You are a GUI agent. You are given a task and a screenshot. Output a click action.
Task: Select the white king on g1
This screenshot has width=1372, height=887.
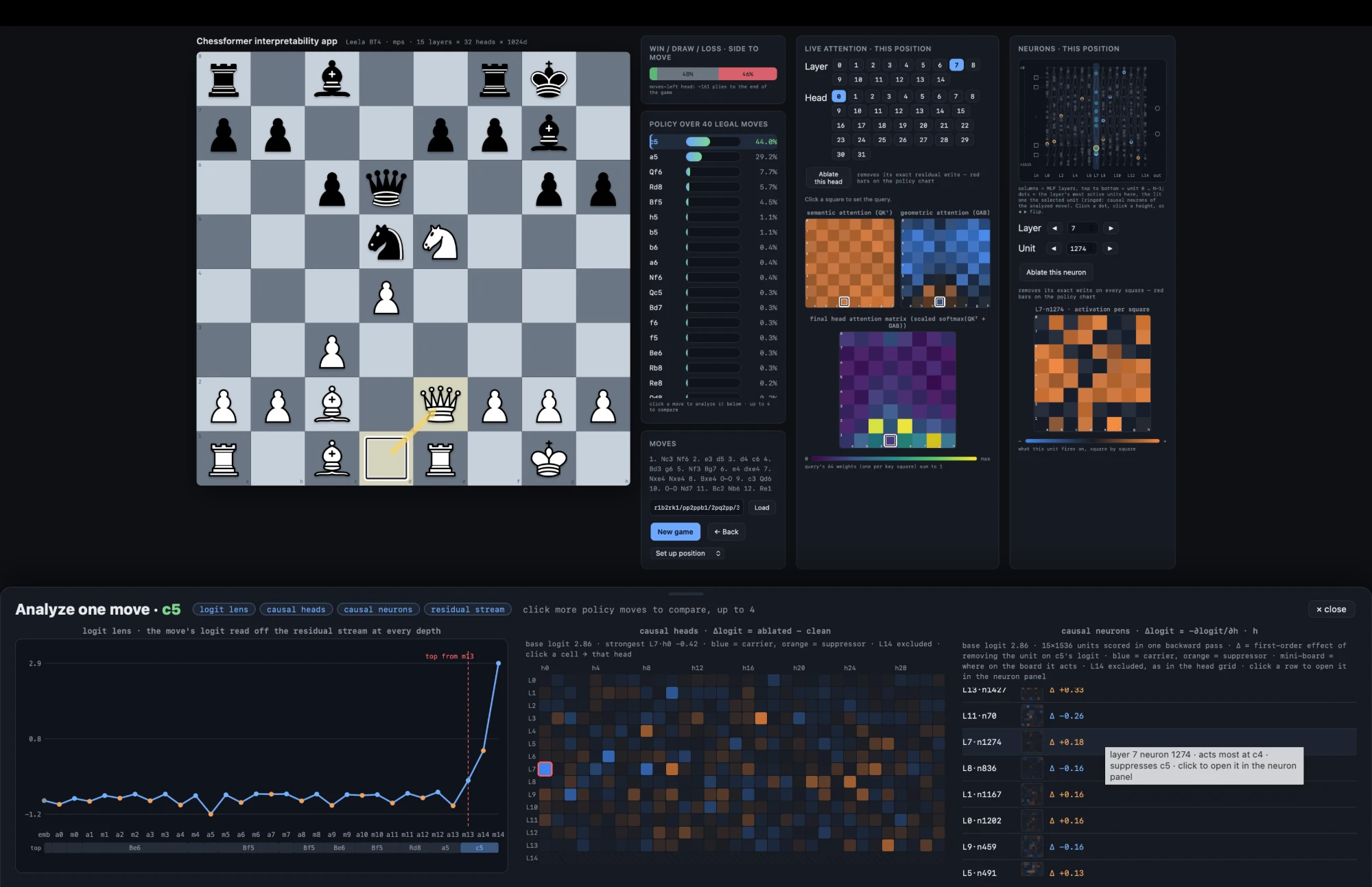[549, 458]
